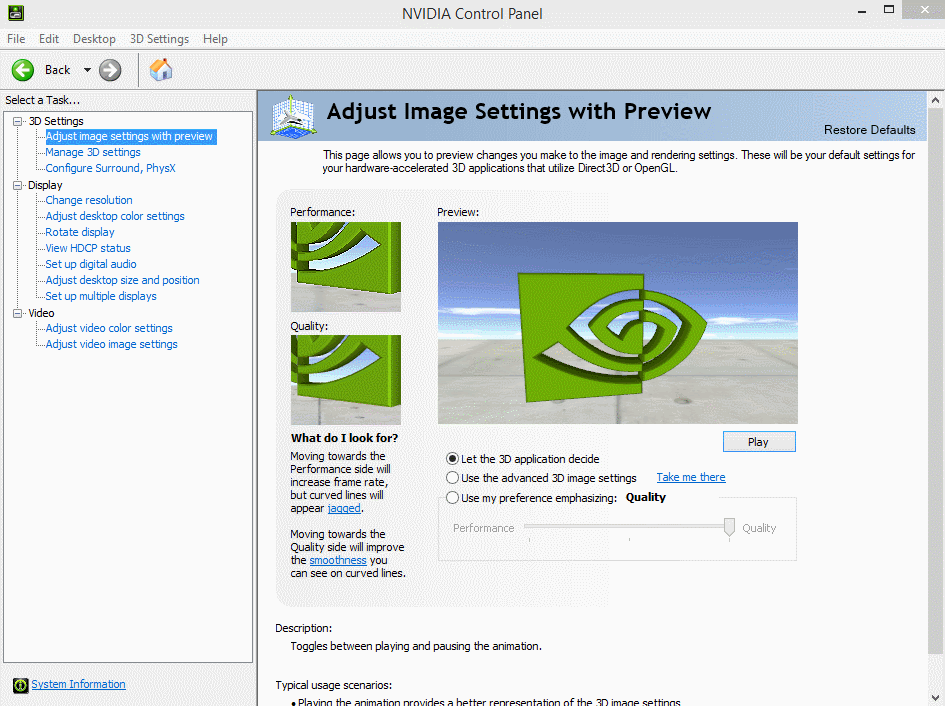The width and height of the screenshot is (945, 706).
Task: Open View HDCP status
Action: (x=88, y=248)
